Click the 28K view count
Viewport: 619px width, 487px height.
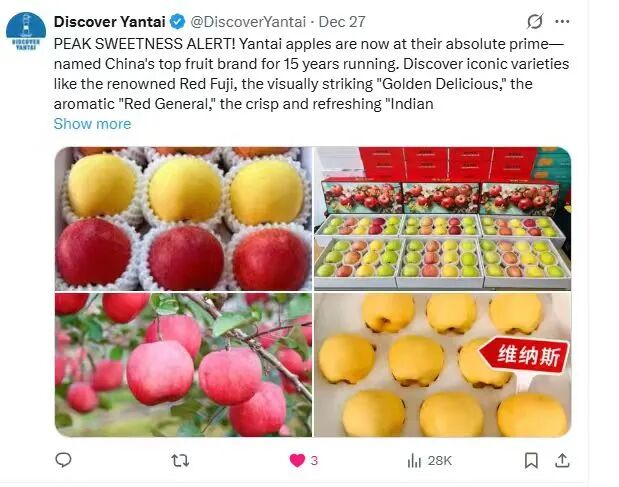pos(440,461)
